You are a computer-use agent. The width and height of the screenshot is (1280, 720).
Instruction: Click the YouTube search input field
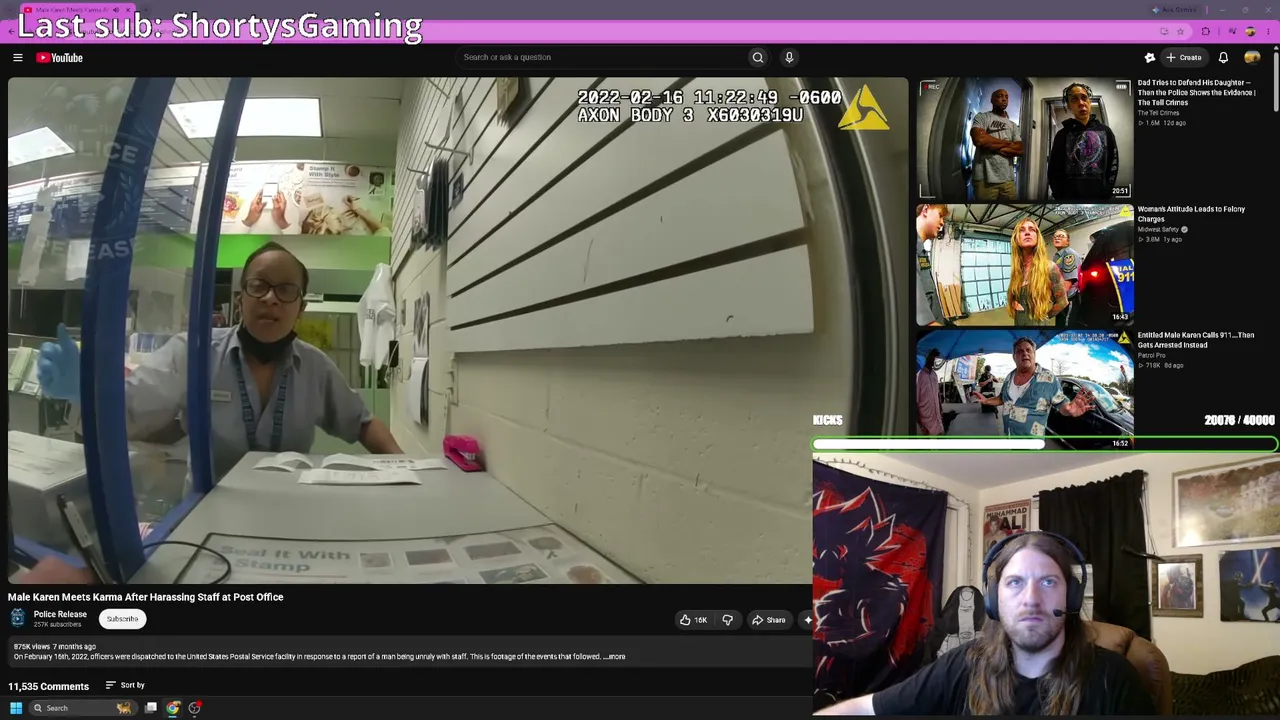click(x=600, y=57)
